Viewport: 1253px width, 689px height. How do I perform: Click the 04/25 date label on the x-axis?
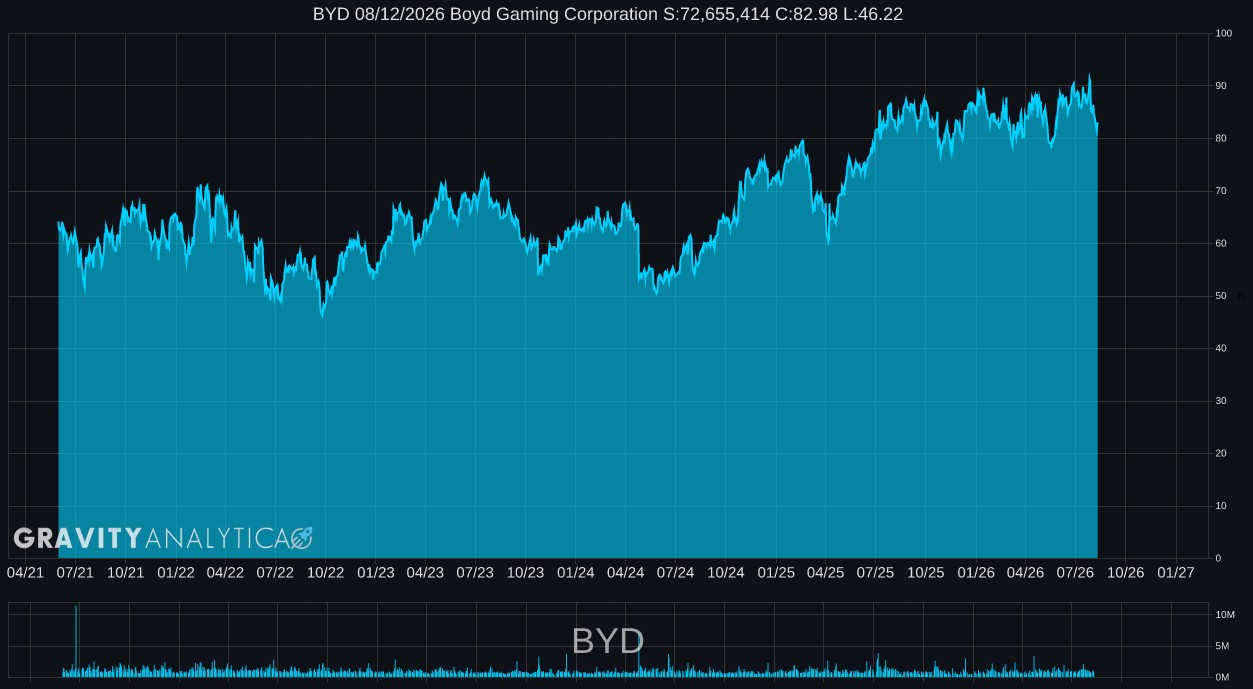(x=825, y=573)
